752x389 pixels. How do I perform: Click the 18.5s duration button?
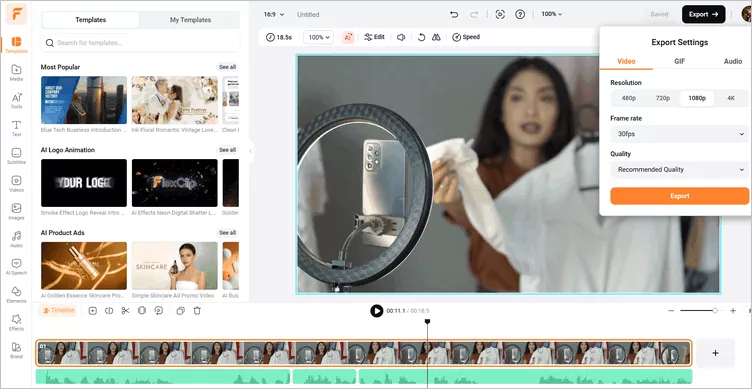tap(279, 37)
